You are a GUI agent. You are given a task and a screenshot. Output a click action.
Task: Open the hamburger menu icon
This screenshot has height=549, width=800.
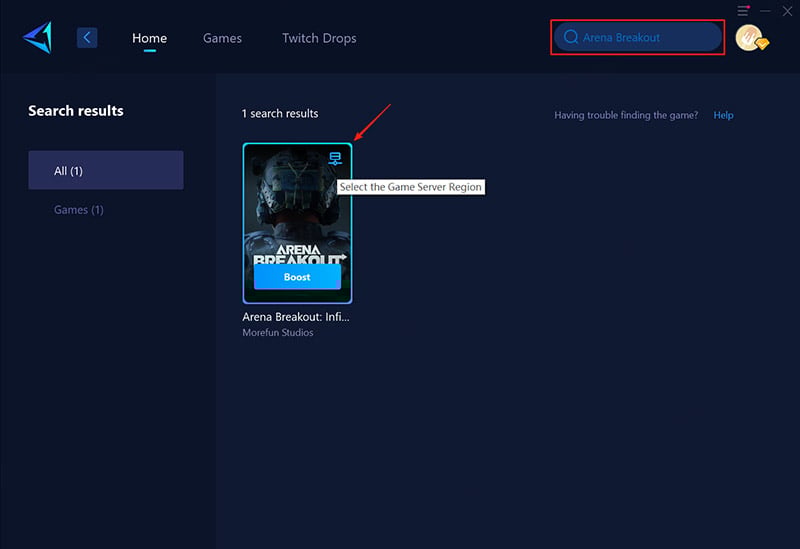(x=743, y=11)
